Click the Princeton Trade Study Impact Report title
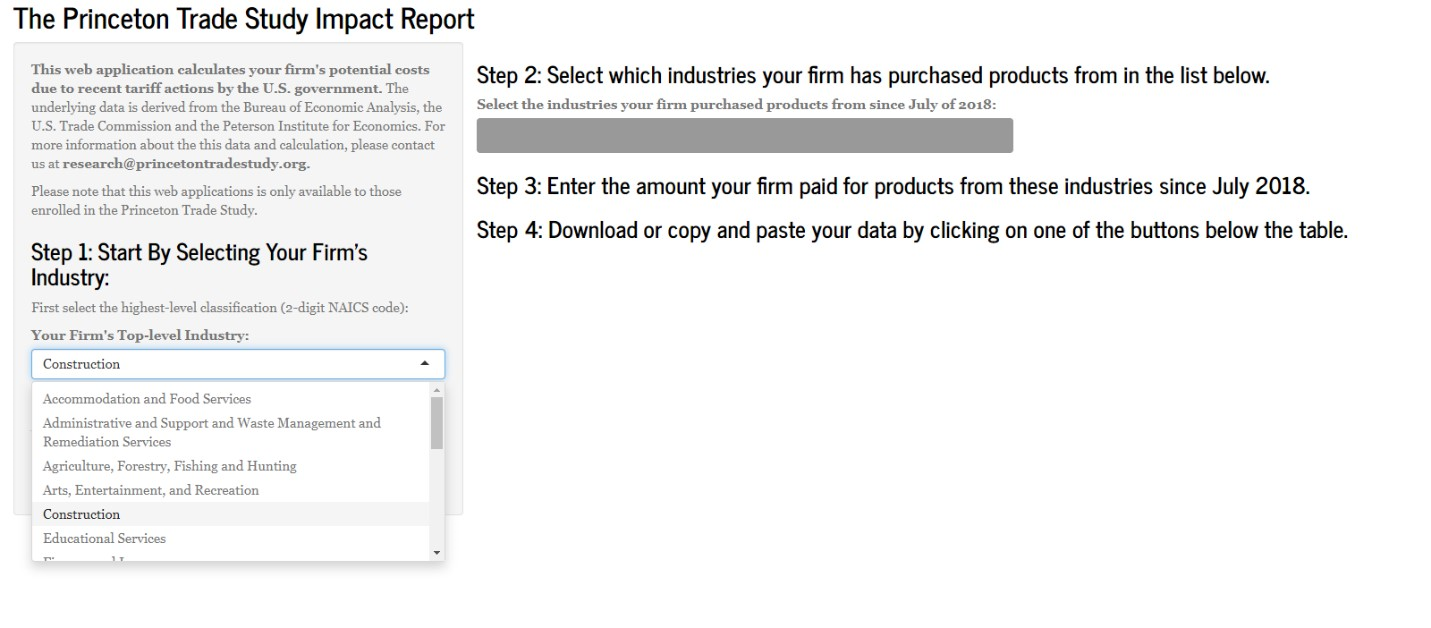The width and height of the screenshot is (1431, 628). point(244,18)
